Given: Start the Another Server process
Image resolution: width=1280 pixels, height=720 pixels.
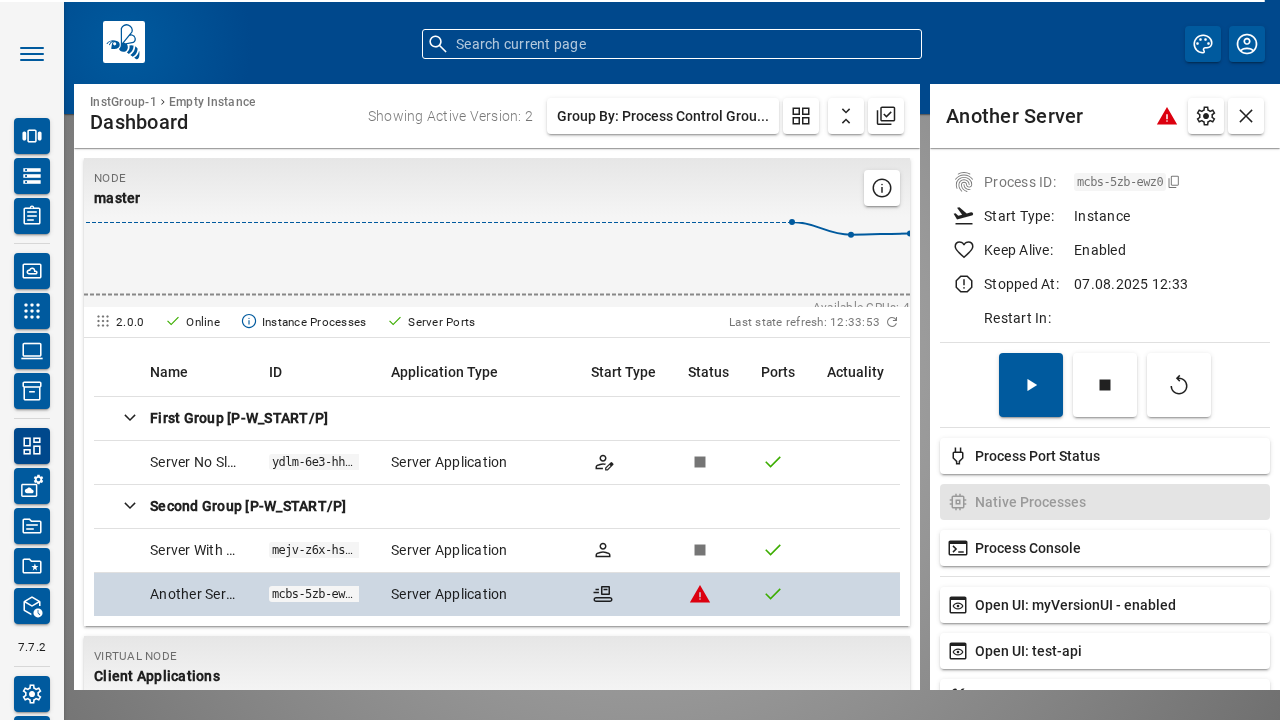Looking at the screenshot, I should [1031, 385].
